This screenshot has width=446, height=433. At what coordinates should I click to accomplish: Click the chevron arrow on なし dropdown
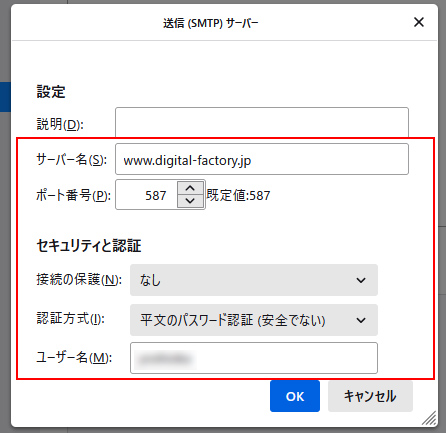[361, 280]
